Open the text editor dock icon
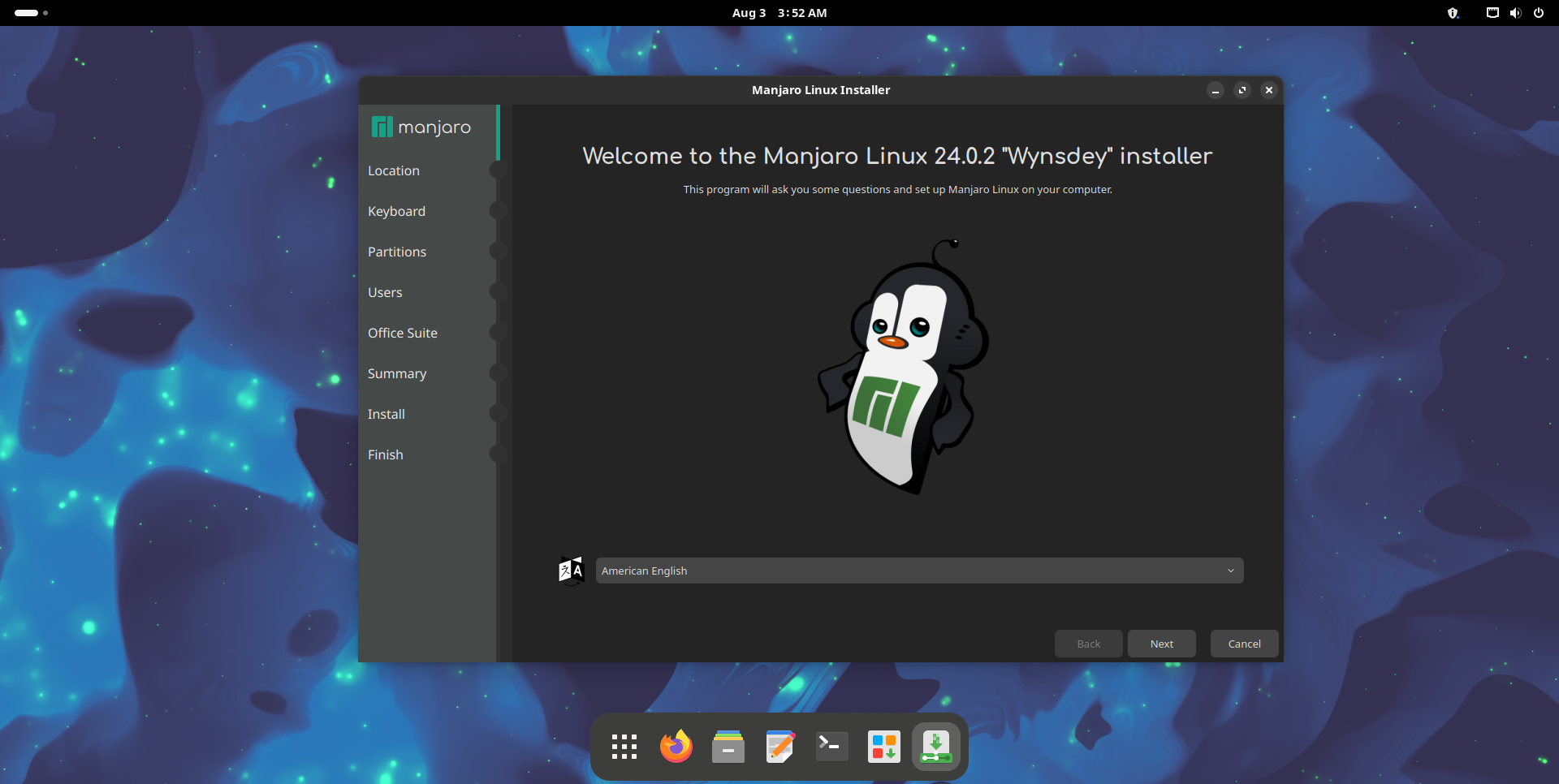 click(780, 747)
